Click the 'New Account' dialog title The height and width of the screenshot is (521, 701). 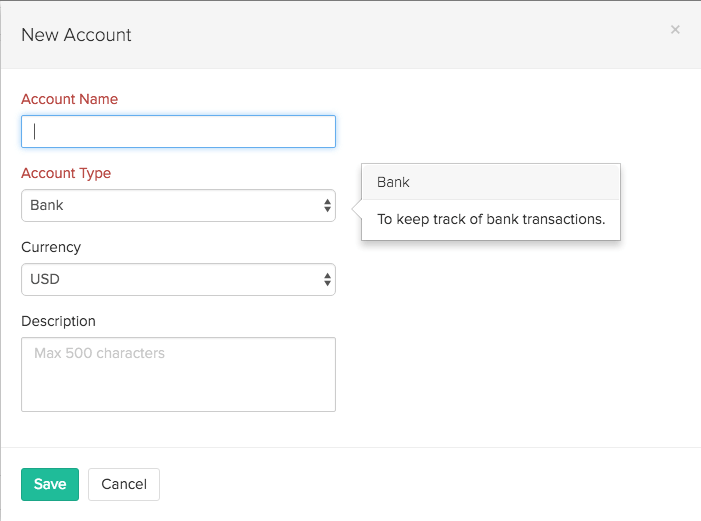76,35
